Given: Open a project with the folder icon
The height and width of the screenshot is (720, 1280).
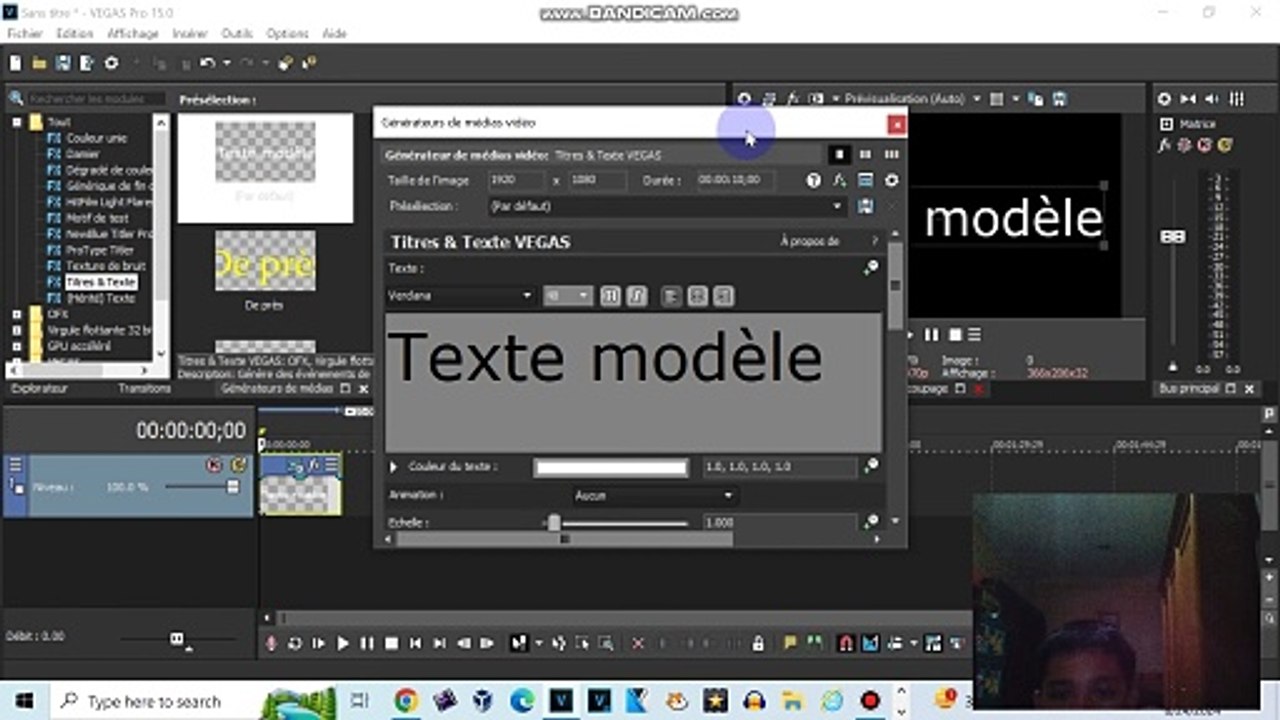Looking at the screenshot, I should [39, 63].
